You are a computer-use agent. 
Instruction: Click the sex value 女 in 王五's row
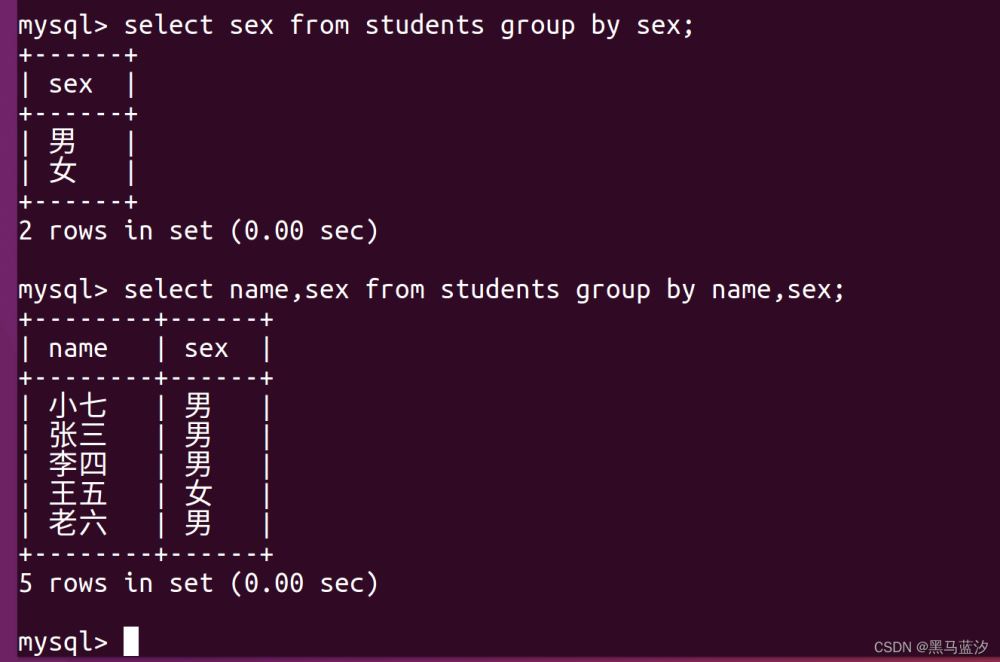pos(198,493)
